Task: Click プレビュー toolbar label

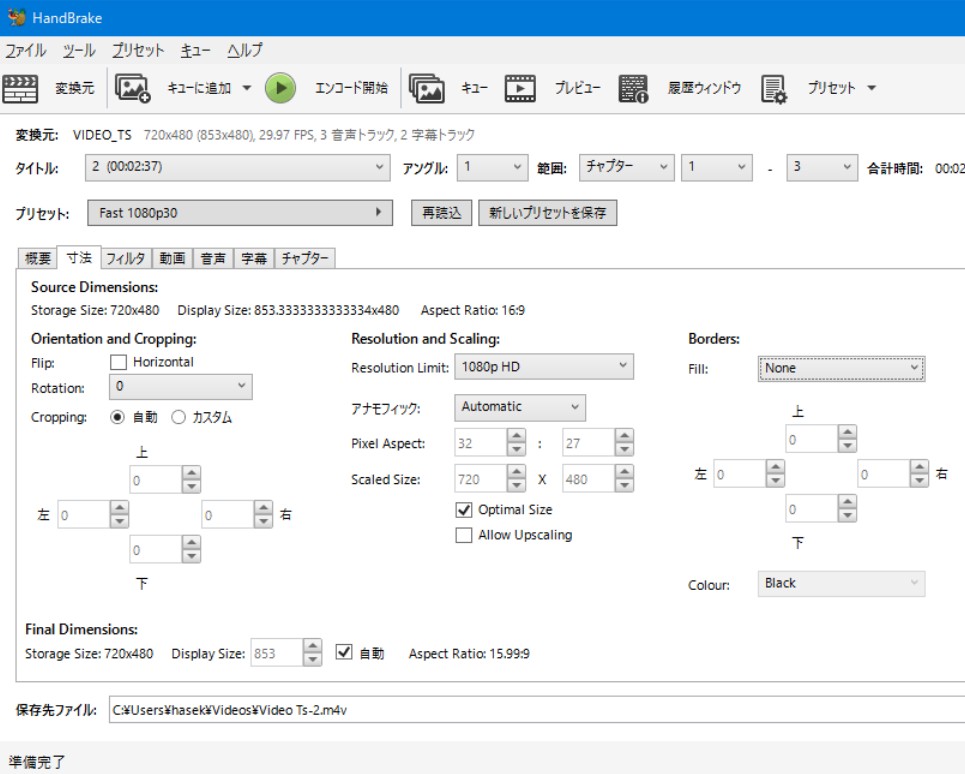Action: coord(577,88)
